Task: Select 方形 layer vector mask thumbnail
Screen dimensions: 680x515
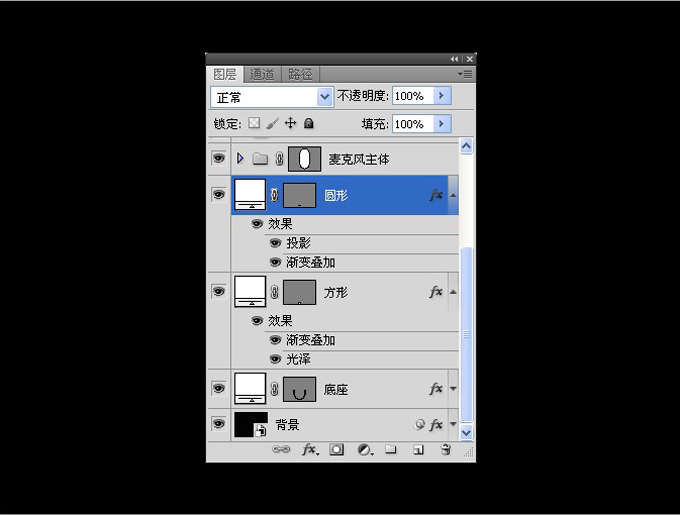Action: [299, 293]
